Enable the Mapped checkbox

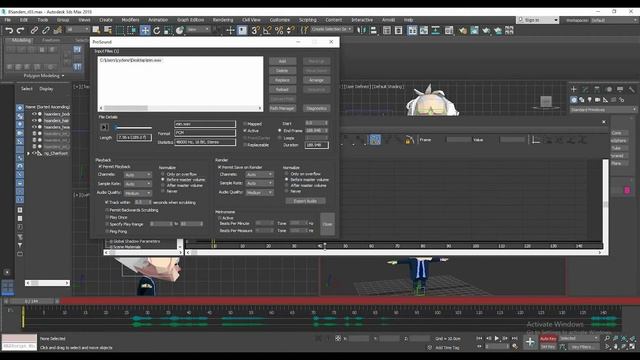(x=245, y=124)
